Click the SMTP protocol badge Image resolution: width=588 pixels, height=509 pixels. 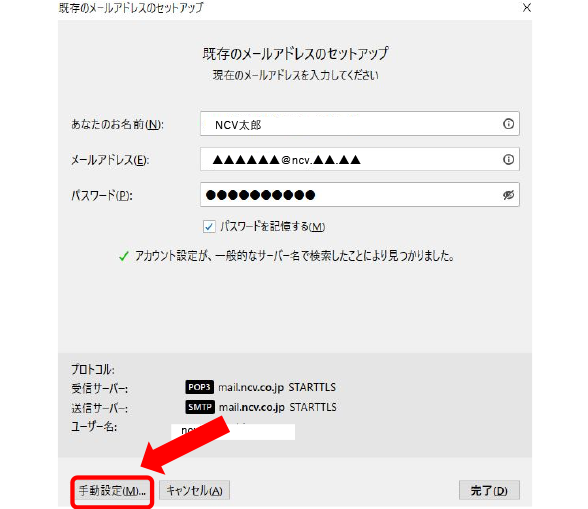coord(200,407)
